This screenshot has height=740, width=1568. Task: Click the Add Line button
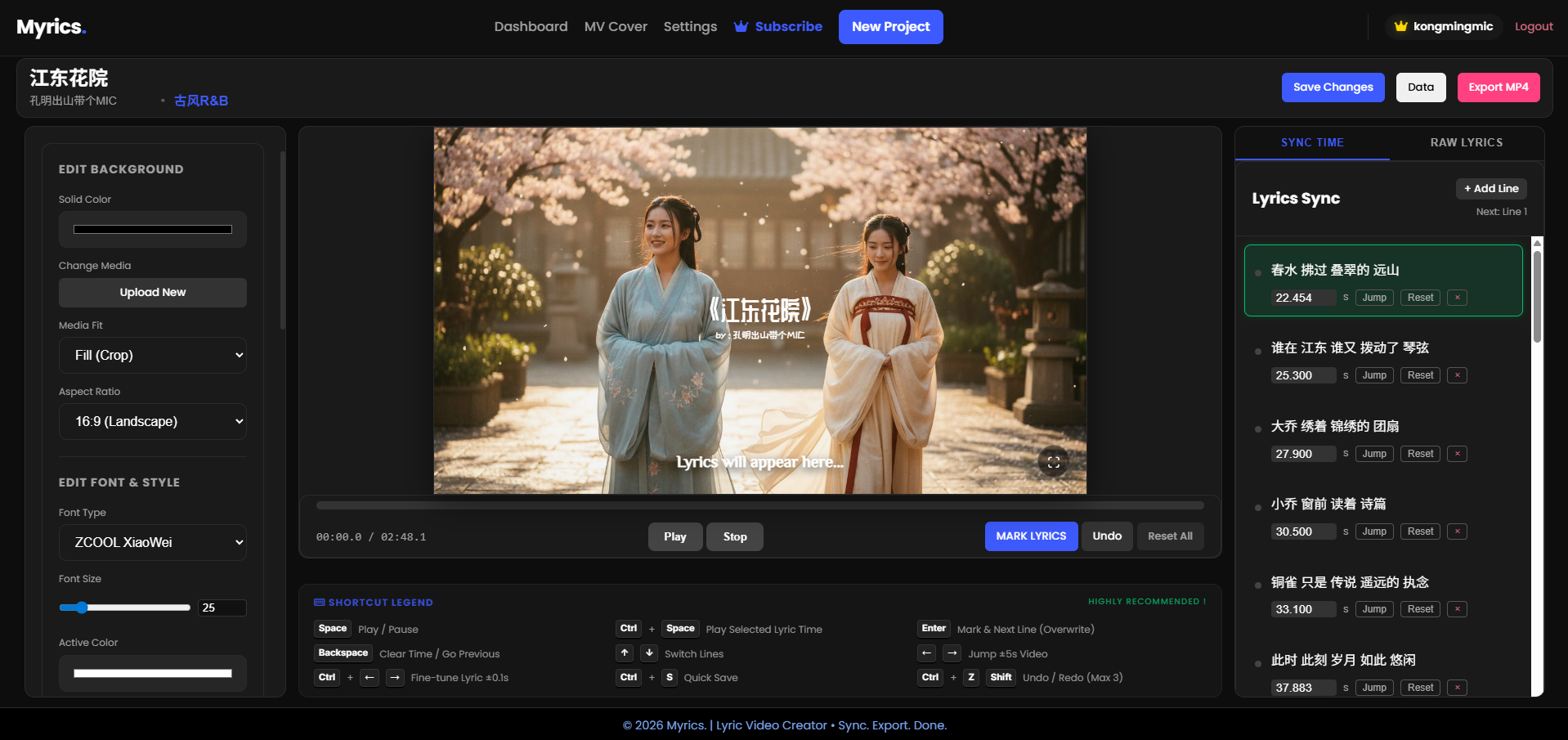tap(1490, 189)
